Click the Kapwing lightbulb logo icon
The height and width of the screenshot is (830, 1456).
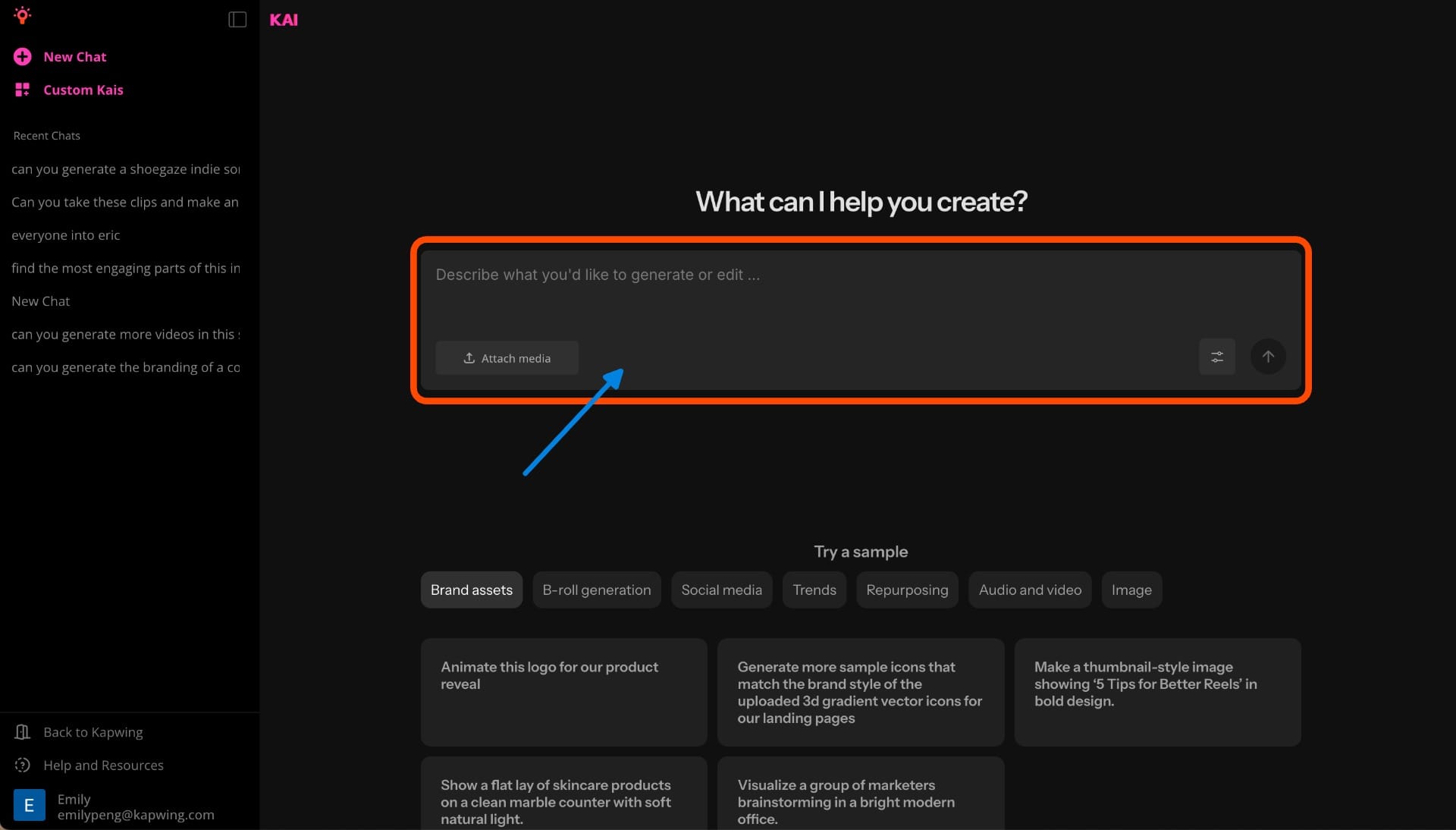(x=22, y=15)
